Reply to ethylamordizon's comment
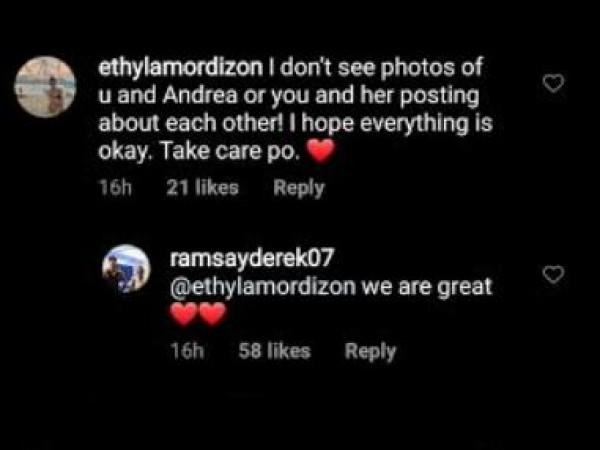This screenshot has width=600, height=450. [299, 188]
